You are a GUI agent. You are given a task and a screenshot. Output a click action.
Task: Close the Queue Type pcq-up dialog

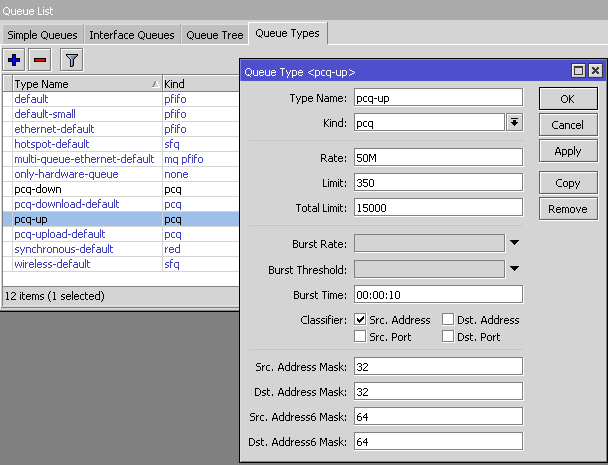pos(595,72)
